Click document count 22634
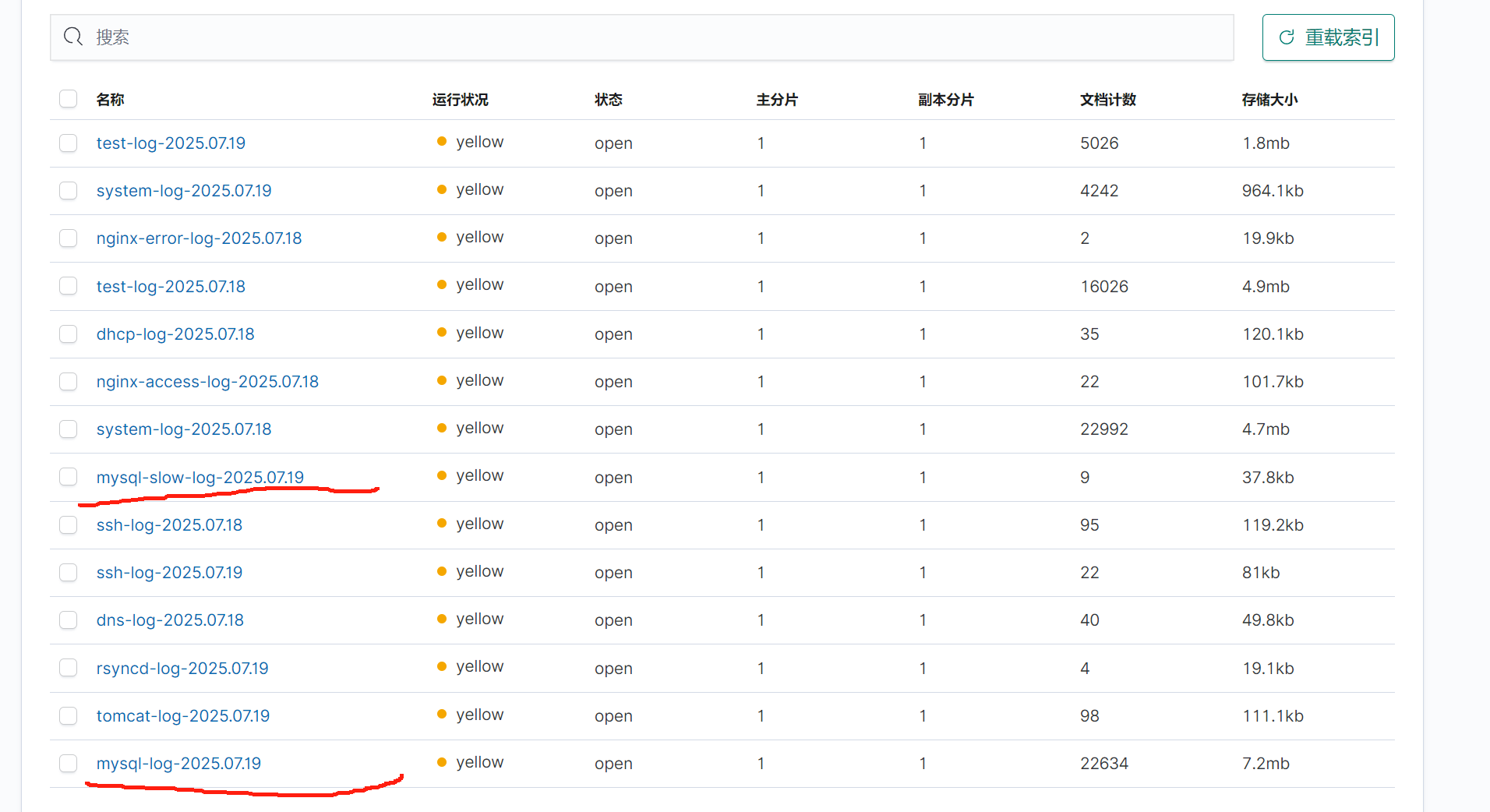The image size is (1490, 812). click(1104, 764)
